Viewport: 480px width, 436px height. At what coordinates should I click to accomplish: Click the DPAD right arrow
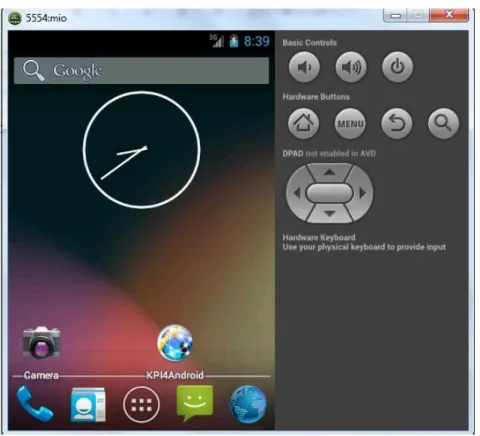tap(362, 193)
